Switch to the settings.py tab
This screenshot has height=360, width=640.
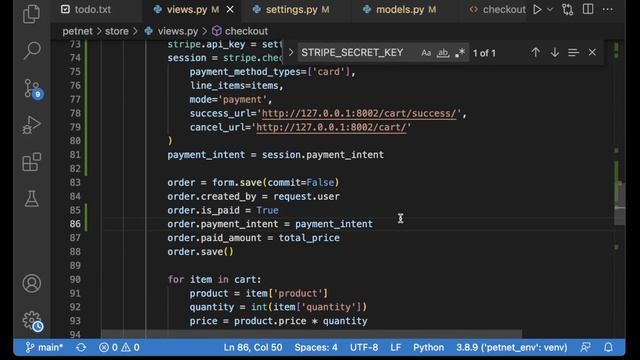pos(291,9)
